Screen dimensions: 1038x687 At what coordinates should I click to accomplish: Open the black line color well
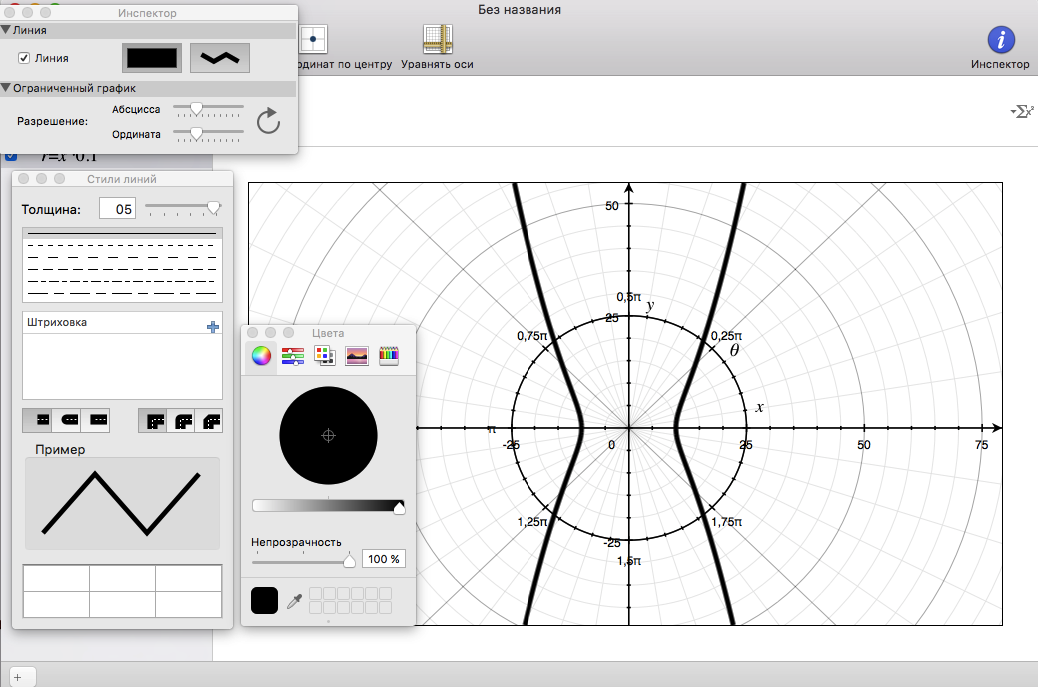point(152,58)
